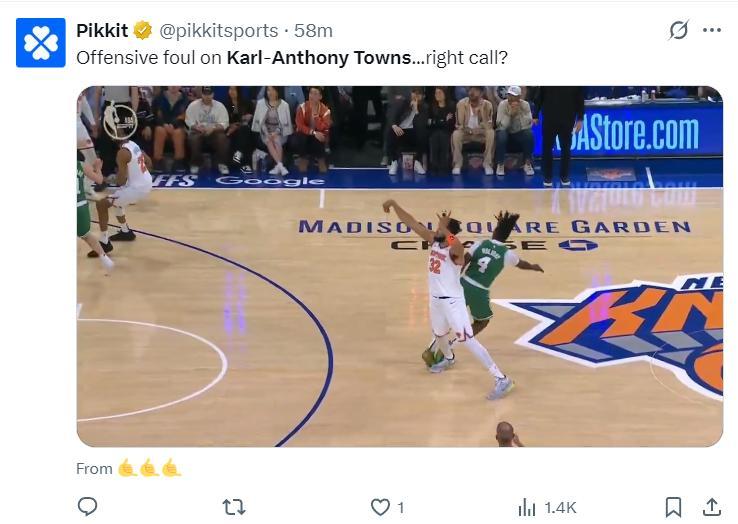Click the gold verified badge beside Pikkit

(144, 31)
